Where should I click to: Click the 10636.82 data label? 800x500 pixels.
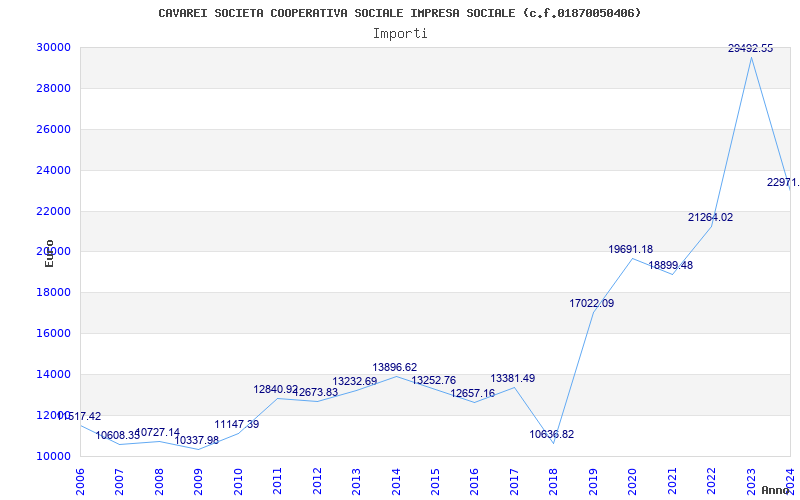click(552, 435)
